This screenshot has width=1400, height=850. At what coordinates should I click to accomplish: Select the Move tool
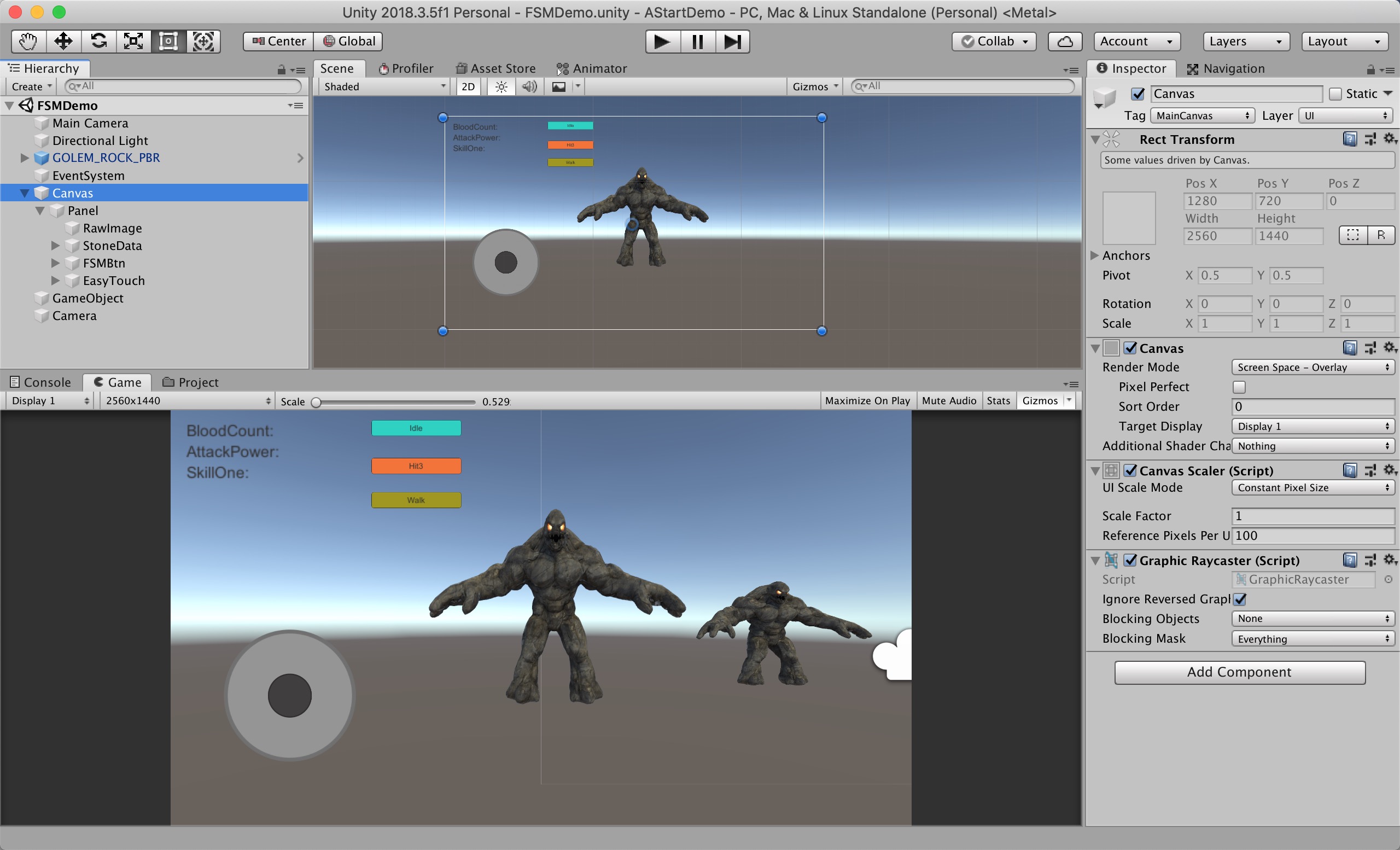pyautogui.click(x=63, y=41)
